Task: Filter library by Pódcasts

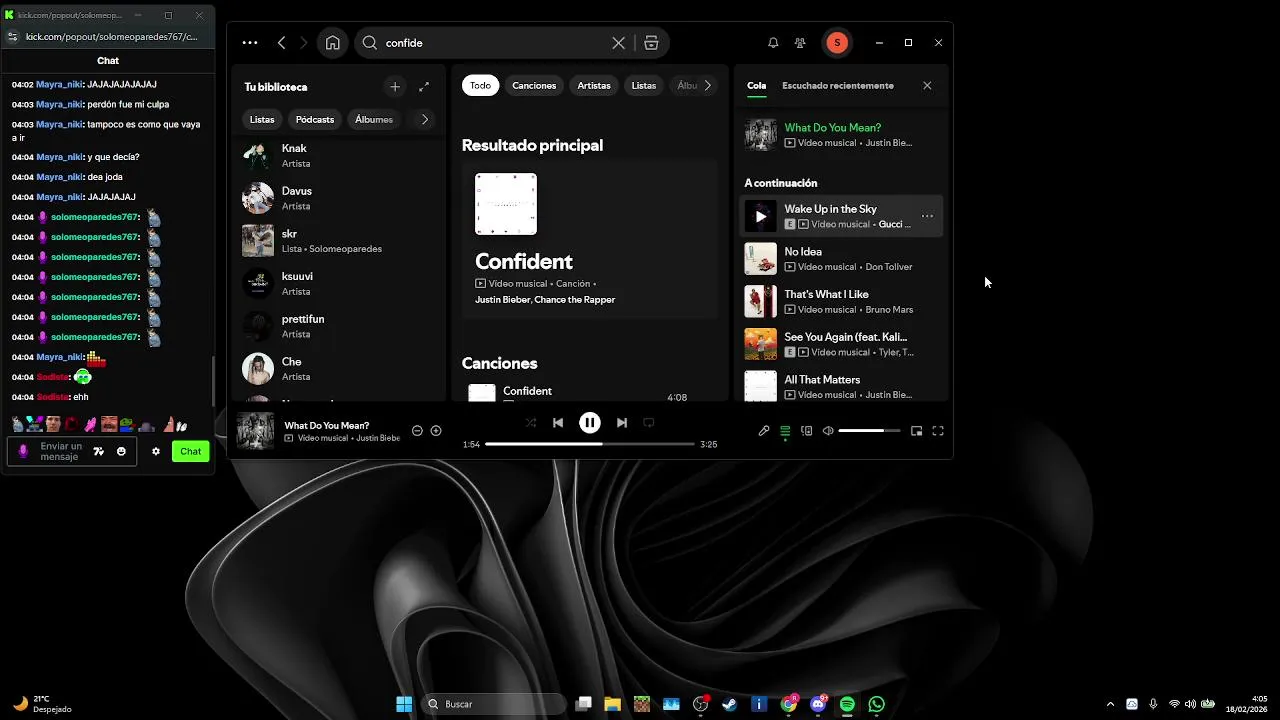Action: (315, 119)
